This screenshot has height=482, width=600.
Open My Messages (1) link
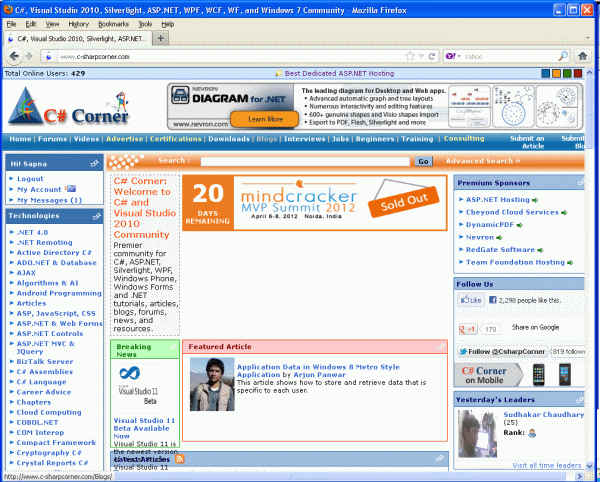(49, 200)
